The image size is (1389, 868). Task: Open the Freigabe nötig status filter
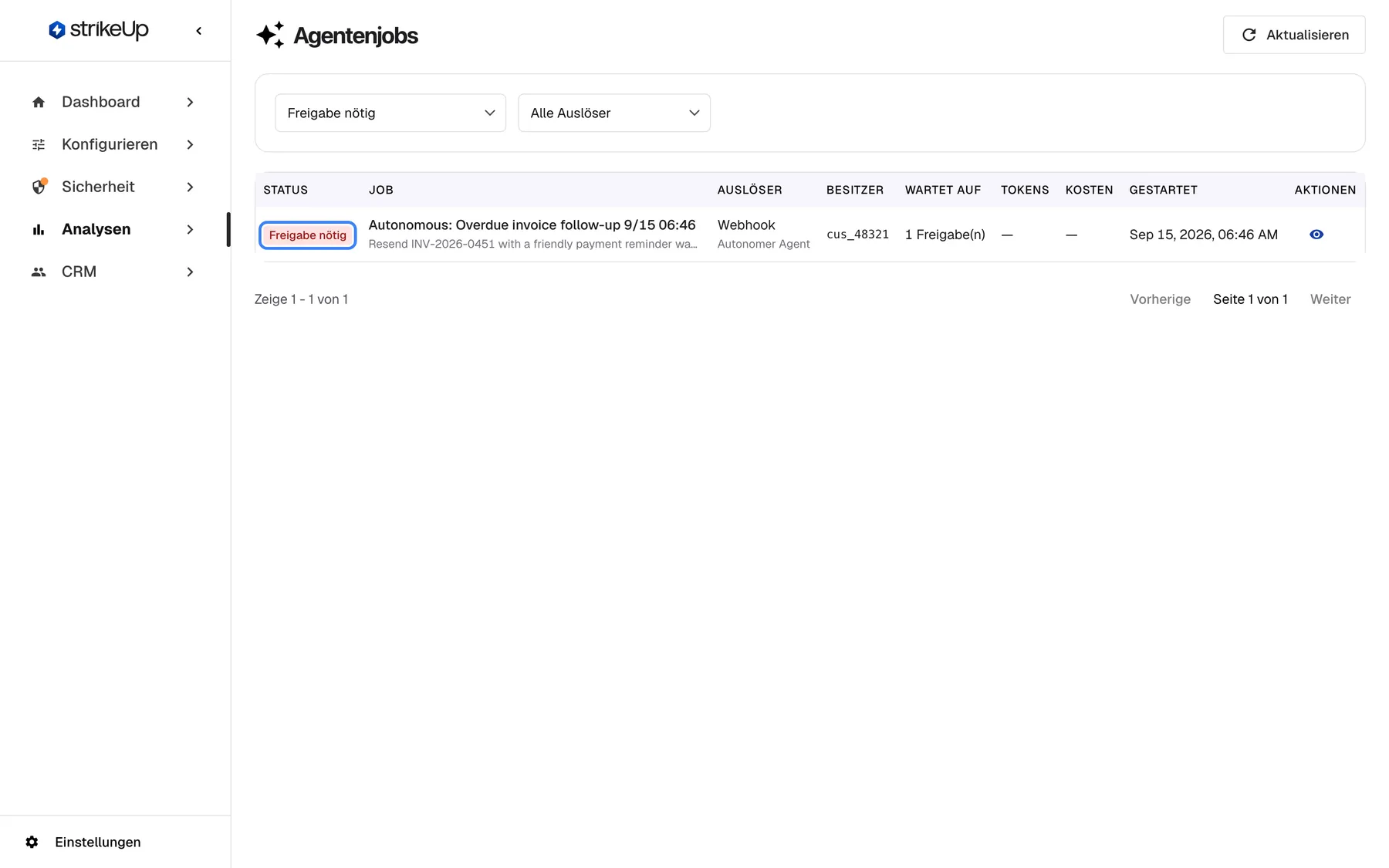click(x=390, y=113)
